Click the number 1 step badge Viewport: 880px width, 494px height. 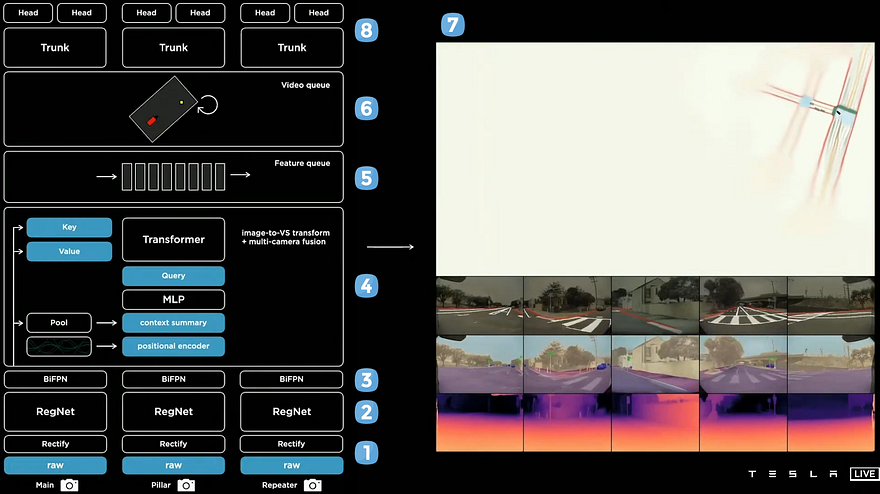click(366, 452)
